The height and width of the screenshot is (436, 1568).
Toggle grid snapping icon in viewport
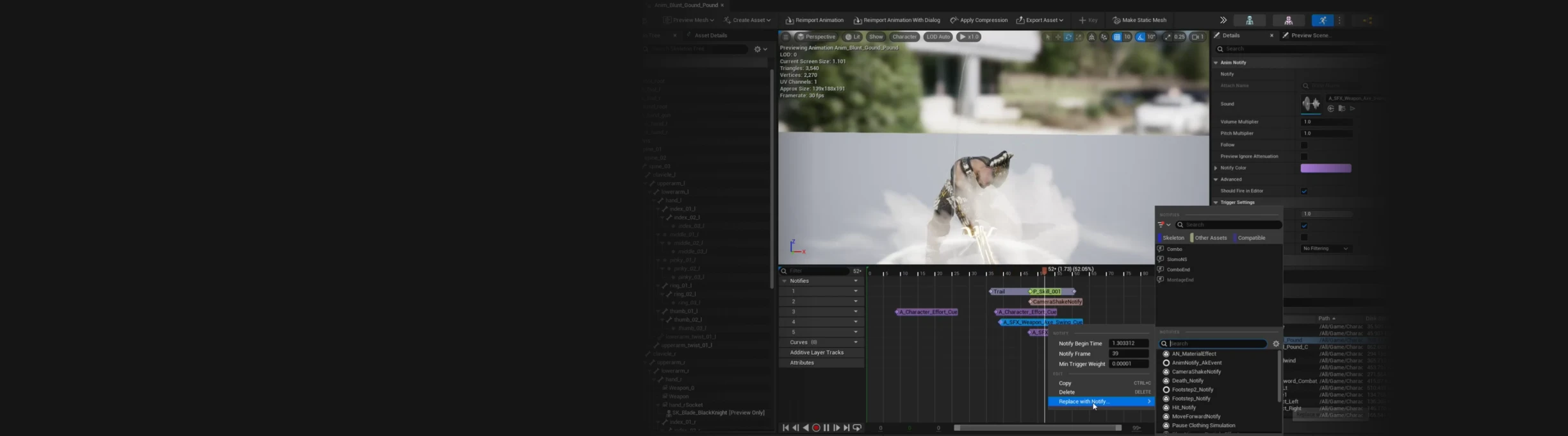click(x=1117, y=37)
